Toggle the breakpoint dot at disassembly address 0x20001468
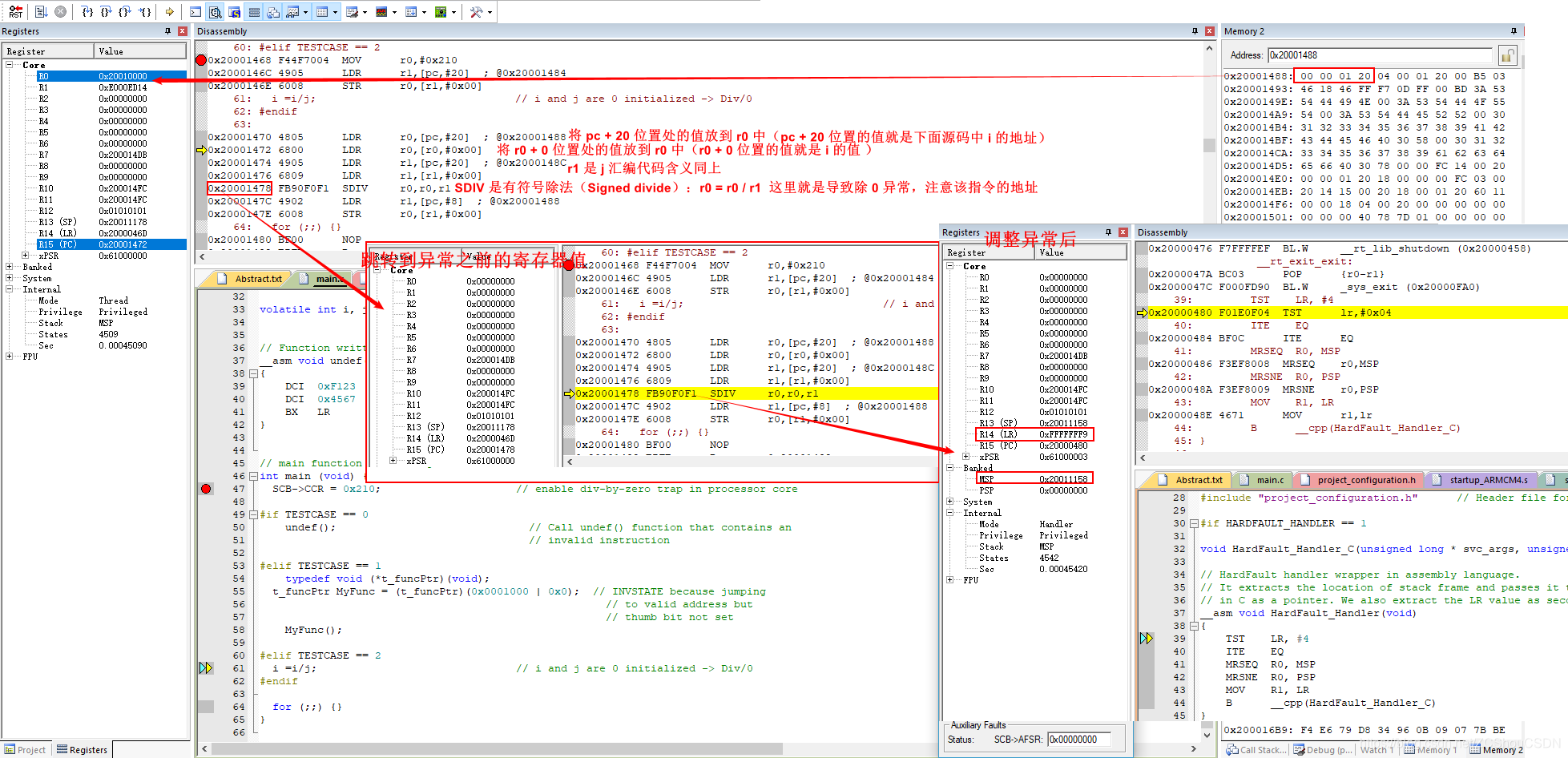 (201, 60)
